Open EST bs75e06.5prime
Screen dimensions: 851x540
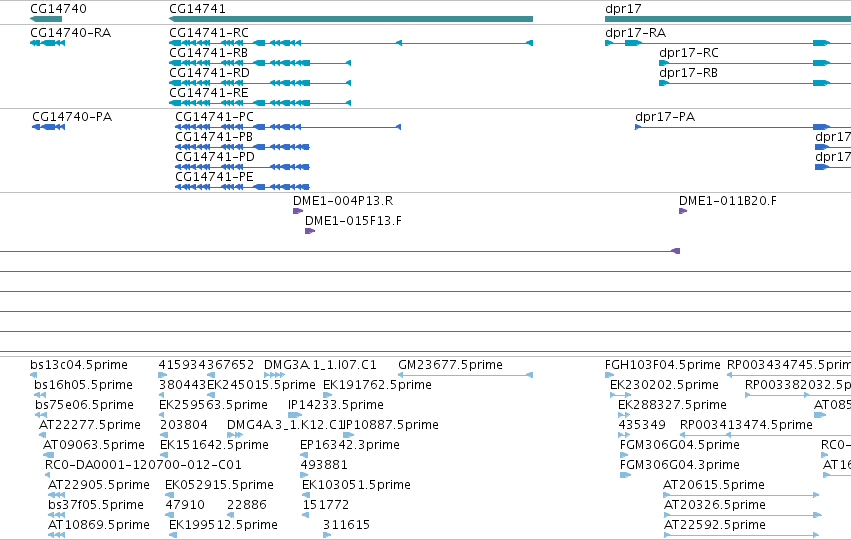(84, 405)
